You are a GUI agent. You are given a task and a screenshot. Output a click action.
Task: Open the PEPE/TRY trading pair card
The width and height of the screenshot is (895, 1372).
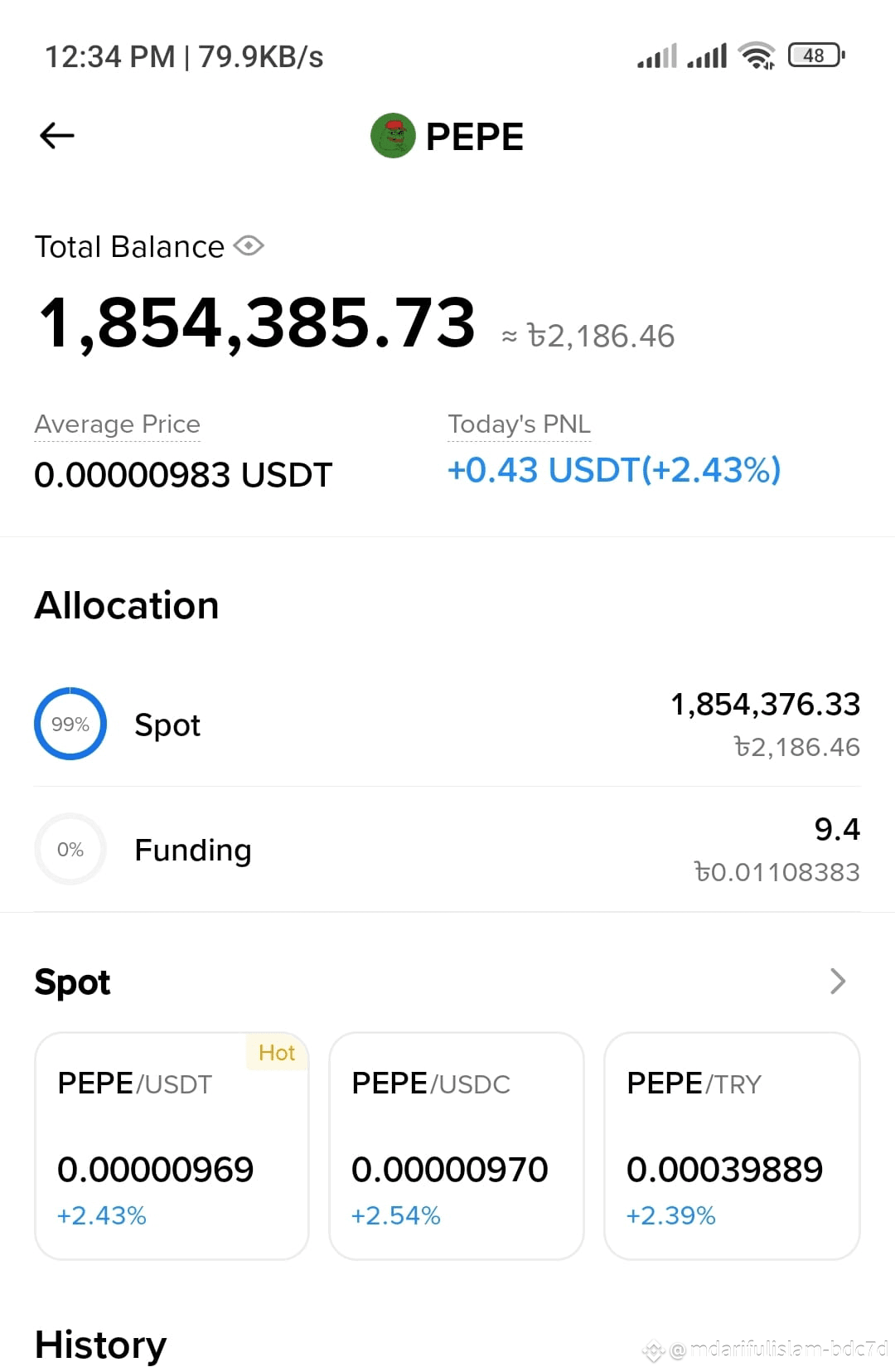click(x=732, y=1146)
